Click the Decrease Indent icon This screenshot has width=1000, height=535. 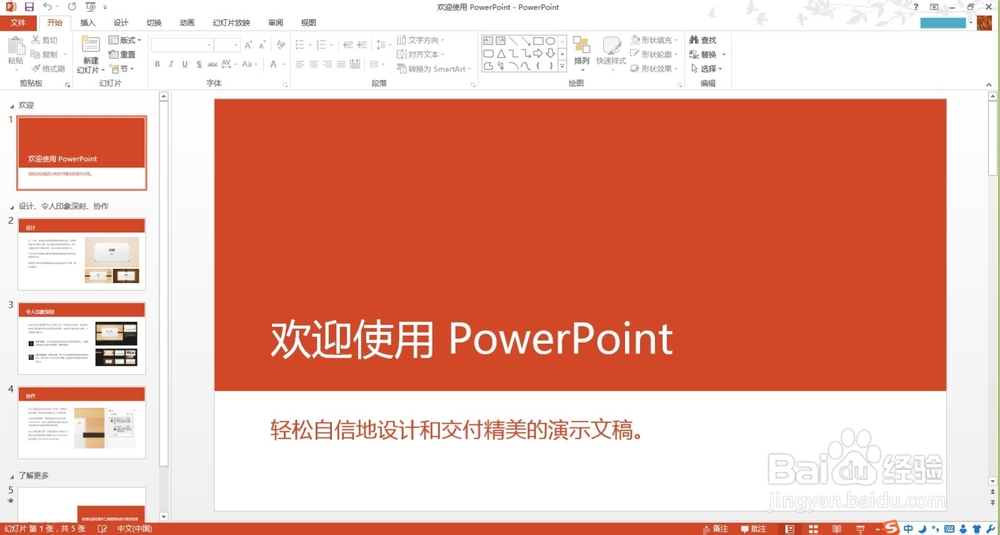[348, 45]
